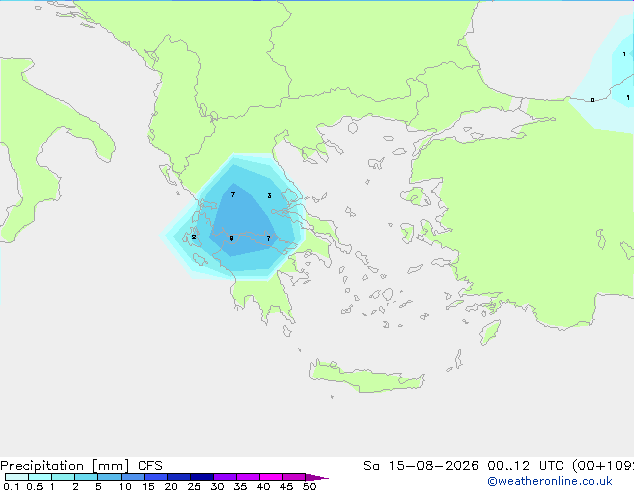
Task: Click the above-50 arrow tip of the legend
Action: (x=317, y=477)
